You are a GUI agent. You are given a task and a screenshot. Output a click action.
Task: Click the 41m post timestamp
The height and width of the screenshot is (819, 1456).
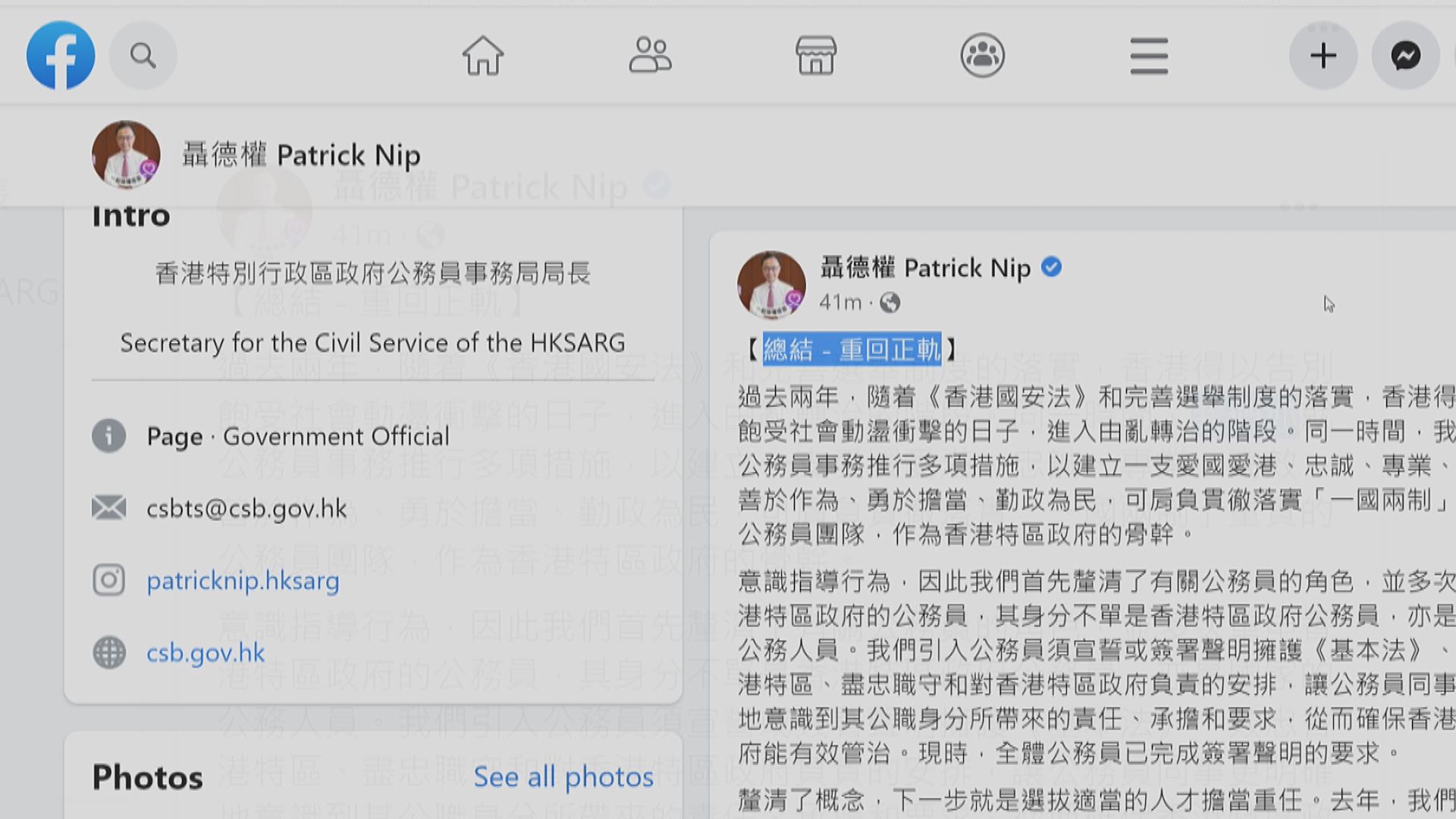point(840,303)
